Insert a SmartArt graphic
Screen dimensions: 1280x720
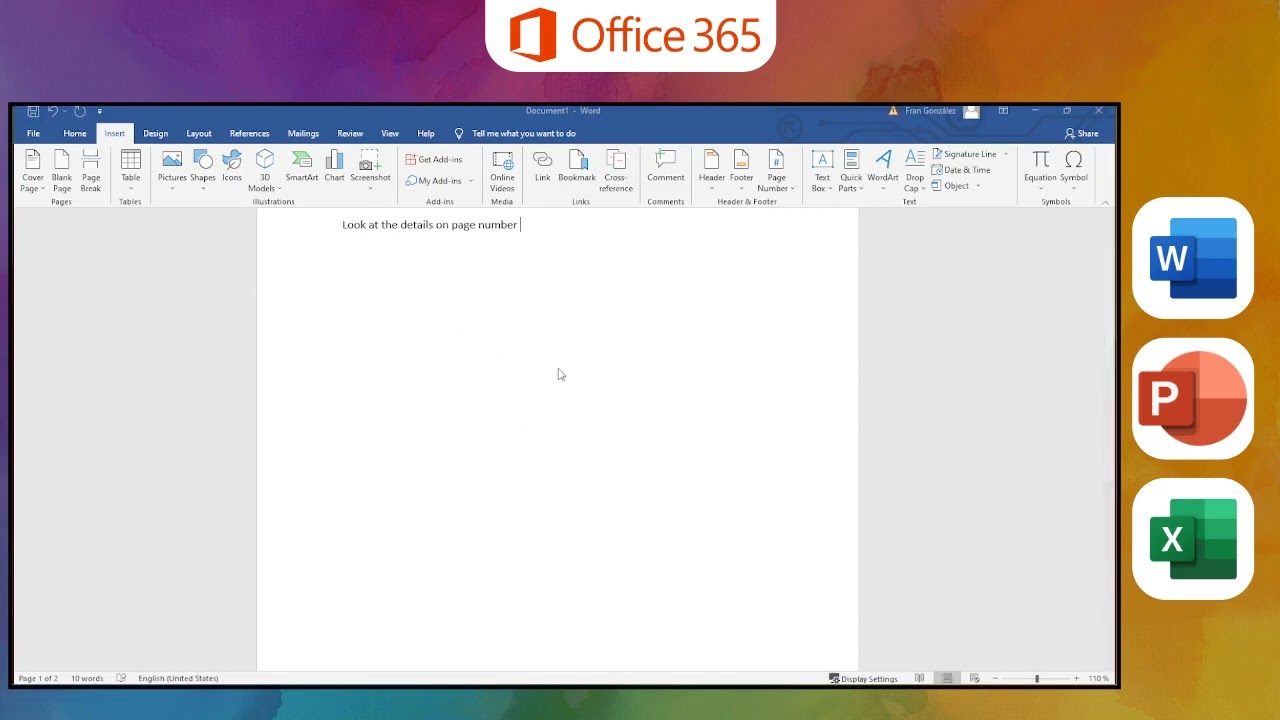[x=302, y=167]
